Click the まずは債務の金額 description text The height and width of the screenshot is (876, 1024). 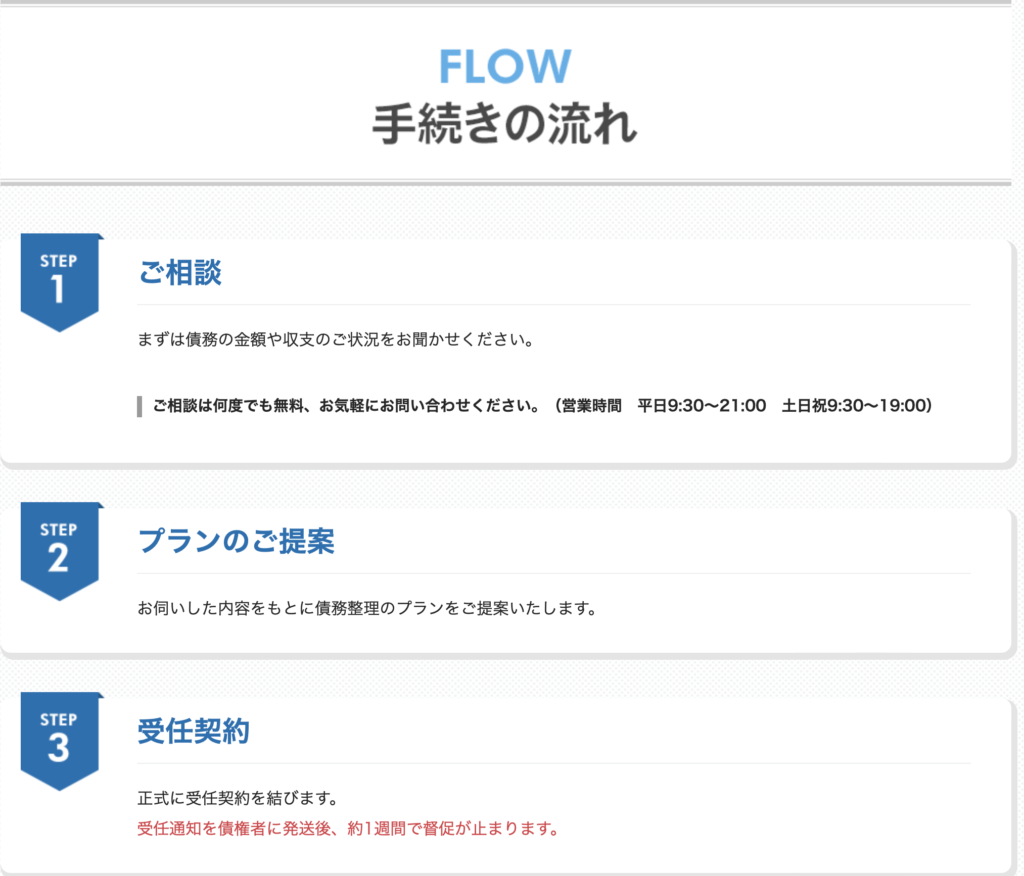point(336,340)
